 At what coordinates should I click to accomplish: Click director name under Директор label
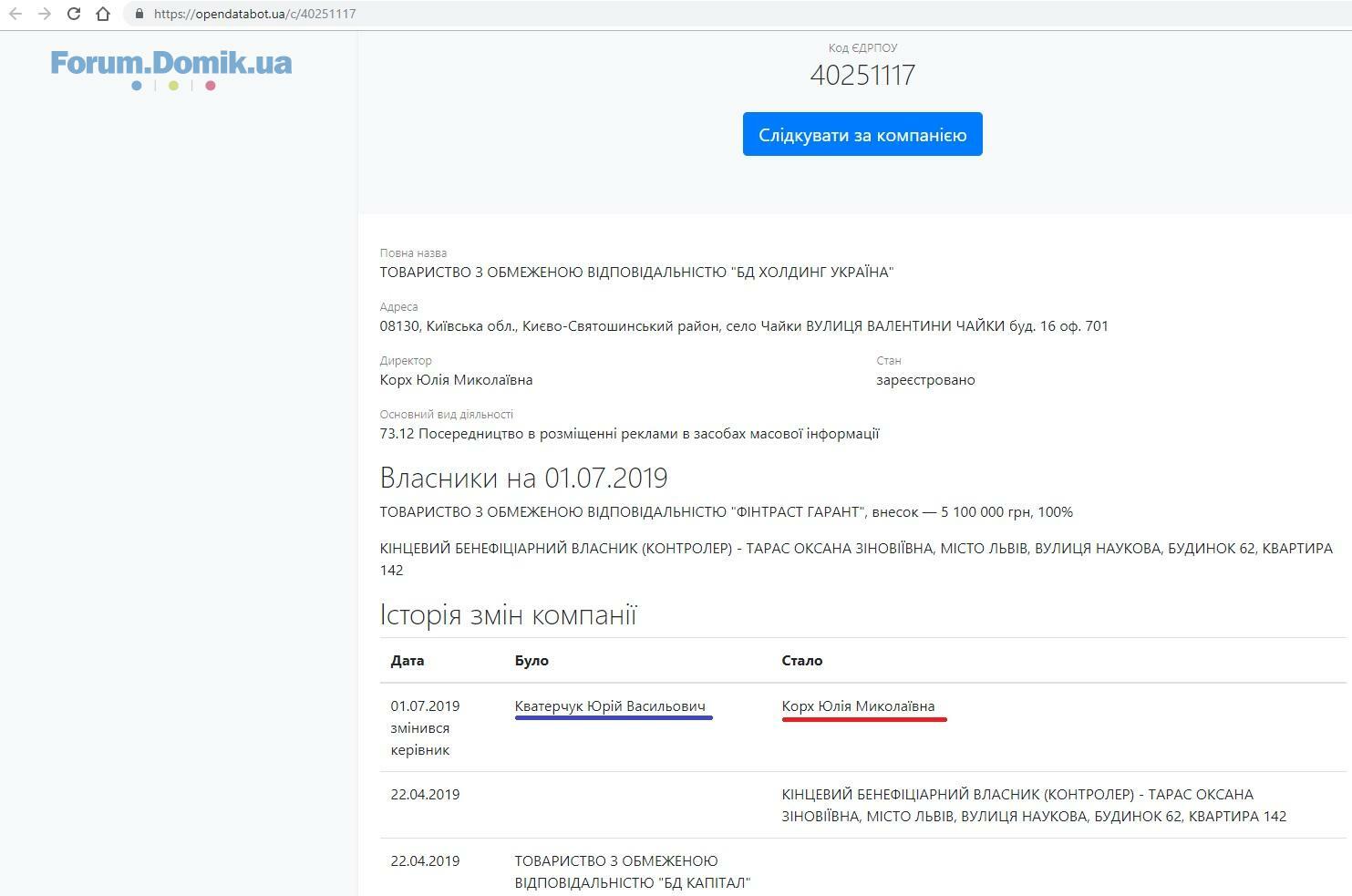[x=456, y=379]
